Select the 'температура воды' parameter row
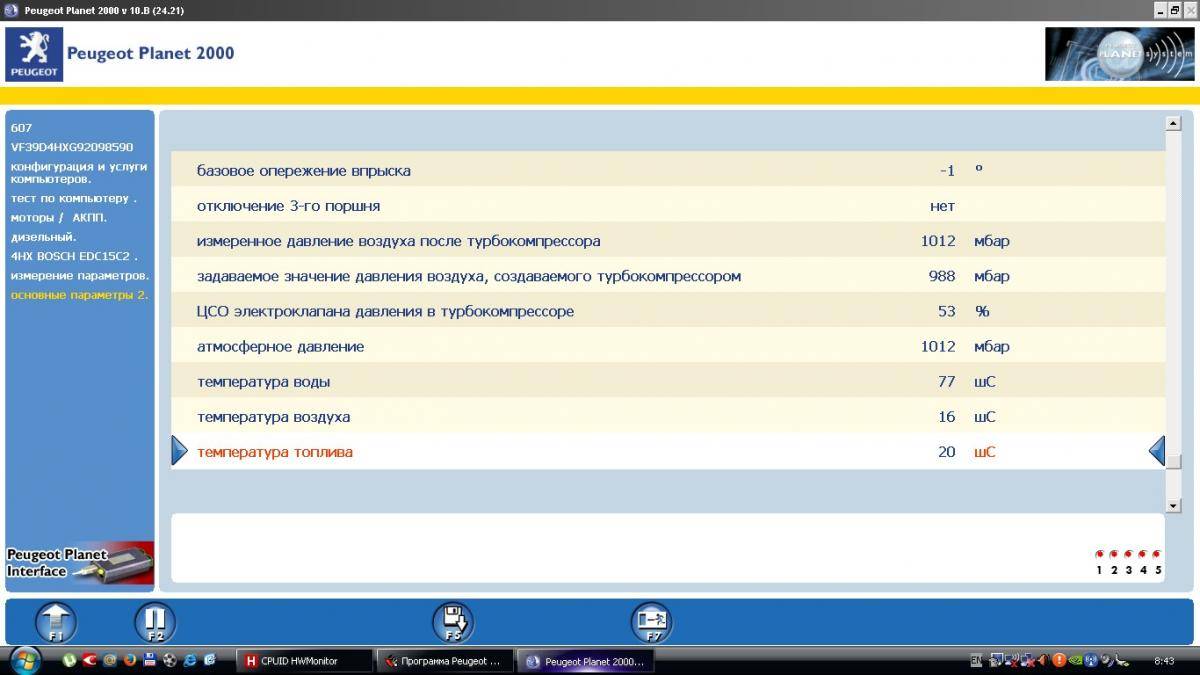This screenshot has width=1200, height=675. tap(264, 382)
